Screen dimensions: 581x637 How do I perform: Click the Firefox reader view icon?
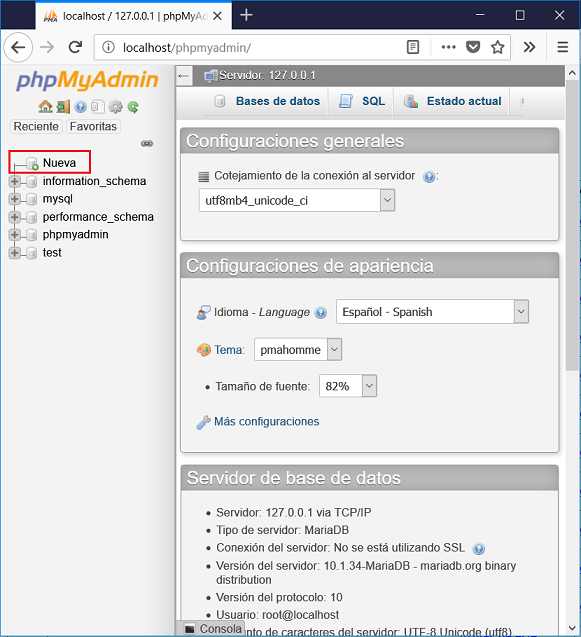coord(413,47)
